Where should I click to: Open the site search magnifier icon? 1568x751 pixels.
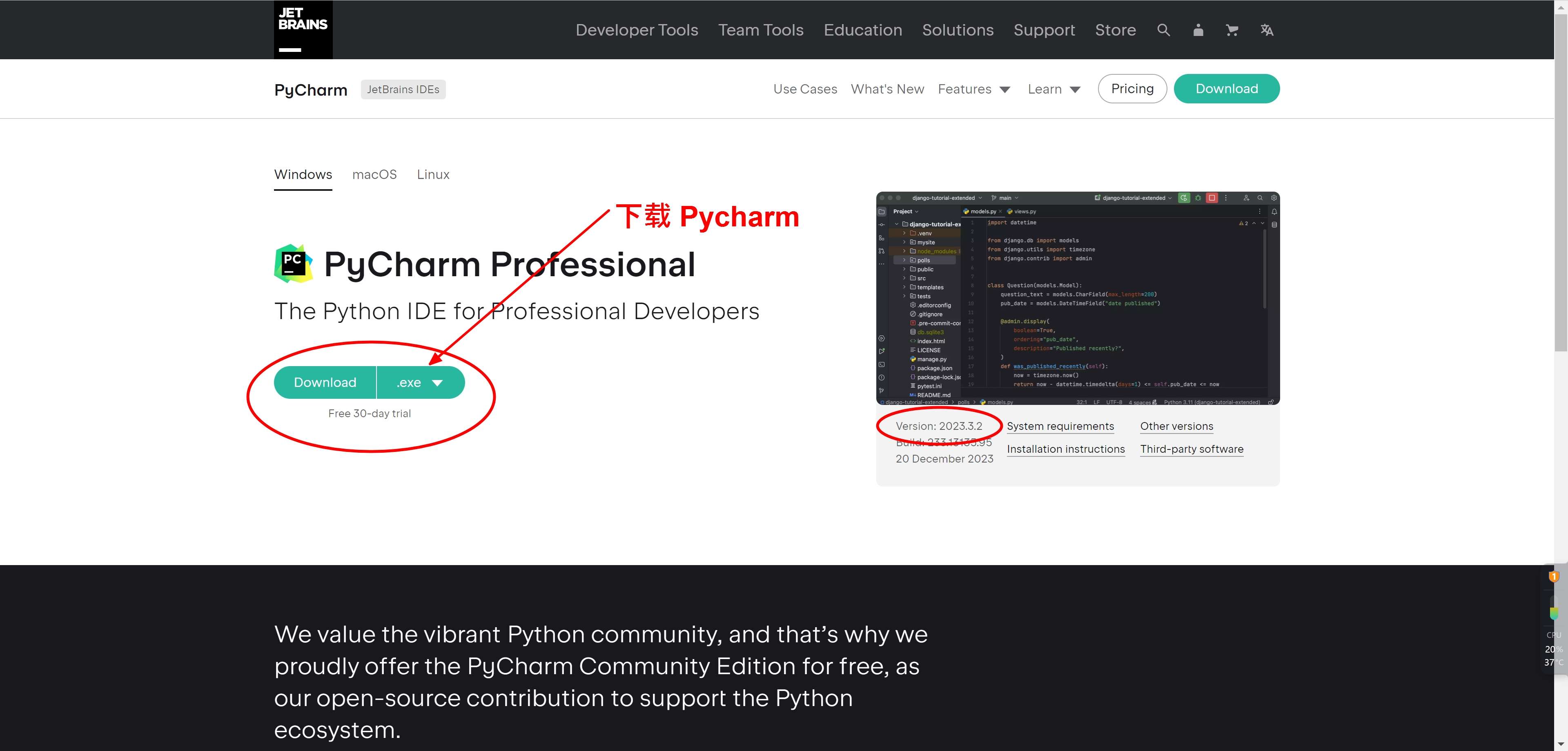click(x=1163, y=30)
